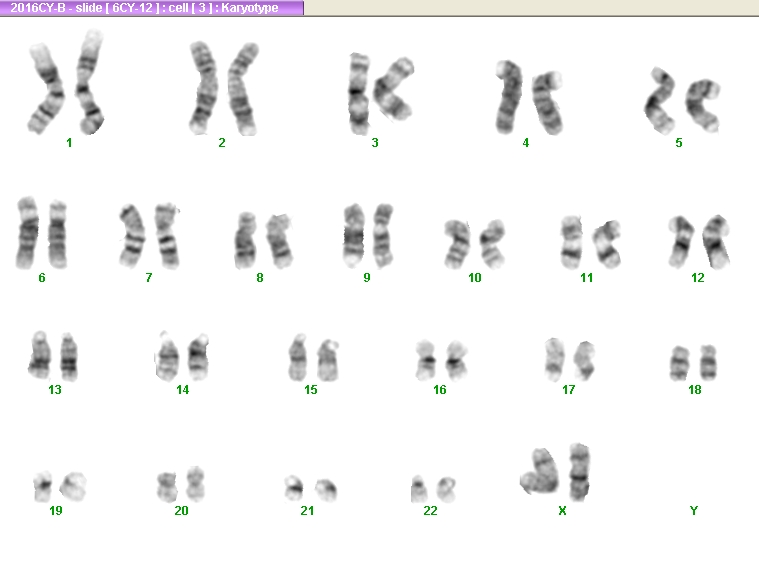Select the left chromosome 4 image
This screenshot has height=576, width=759.
click(508, 97)
